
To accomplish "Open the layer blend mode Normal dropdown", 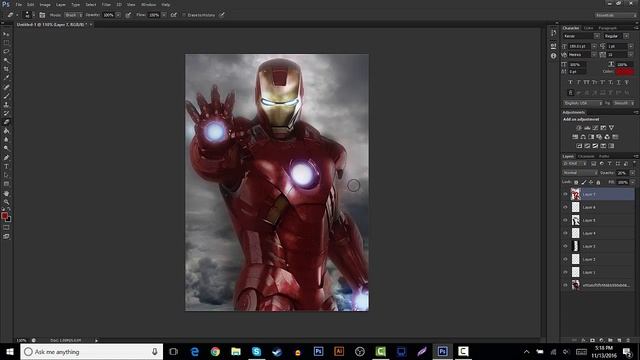I will click(x=580, y=173).
